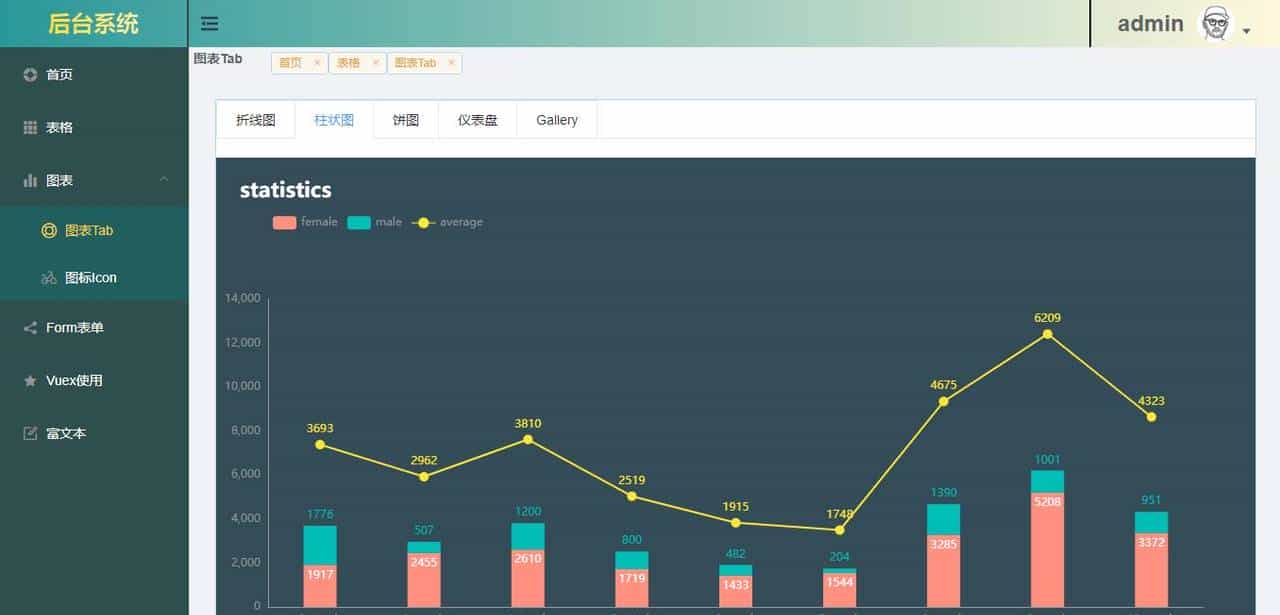Viewport: 1280px width, 615px height.
Task: Collapse the 图表 sidebar submenu
Action: click(163, 180)
